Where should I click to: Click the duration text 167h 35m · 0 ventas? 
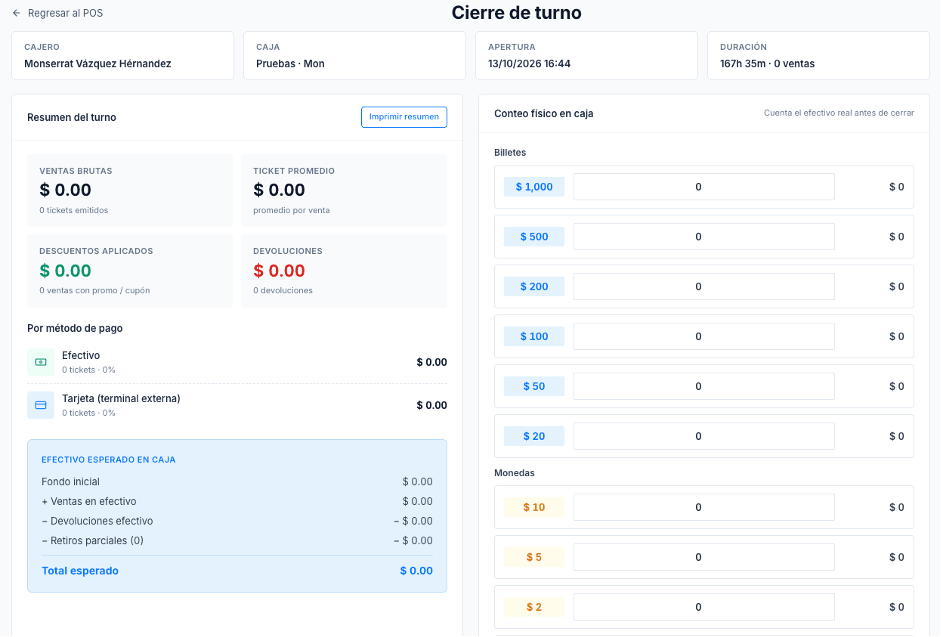(768, 64)
